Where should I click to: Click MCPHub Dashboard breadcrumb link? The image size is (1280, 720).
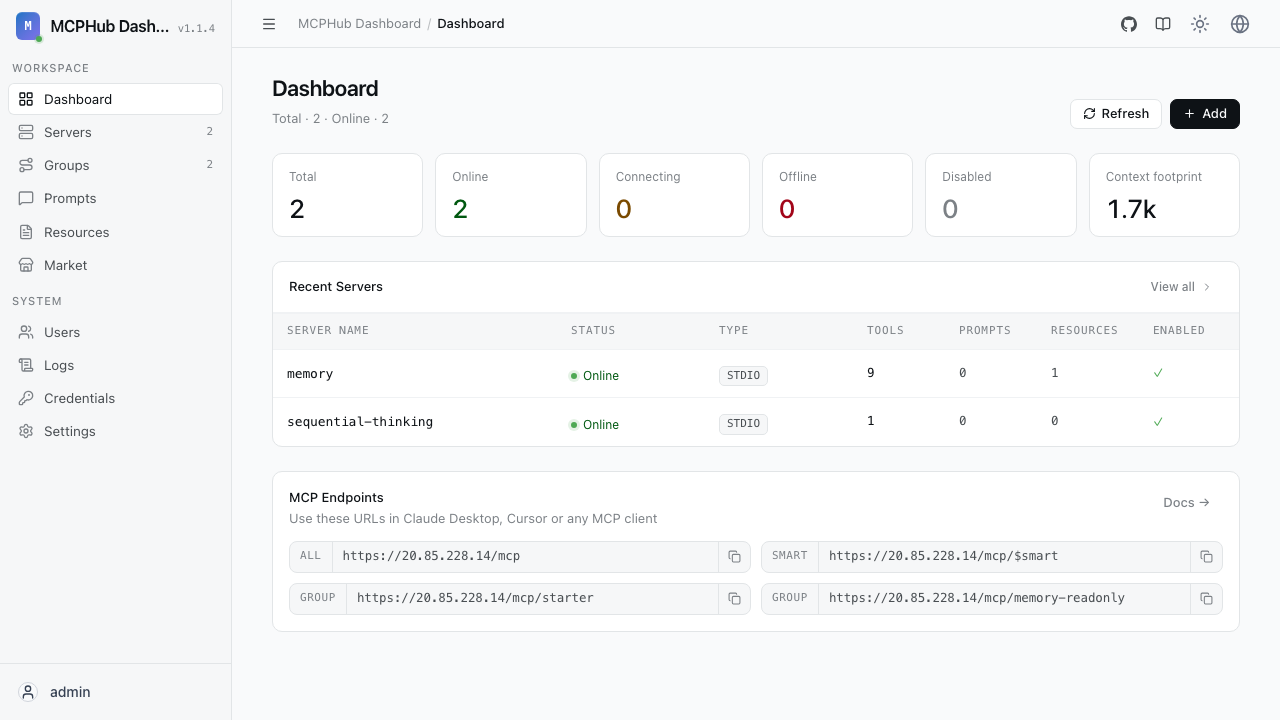(x=359, y=24)
